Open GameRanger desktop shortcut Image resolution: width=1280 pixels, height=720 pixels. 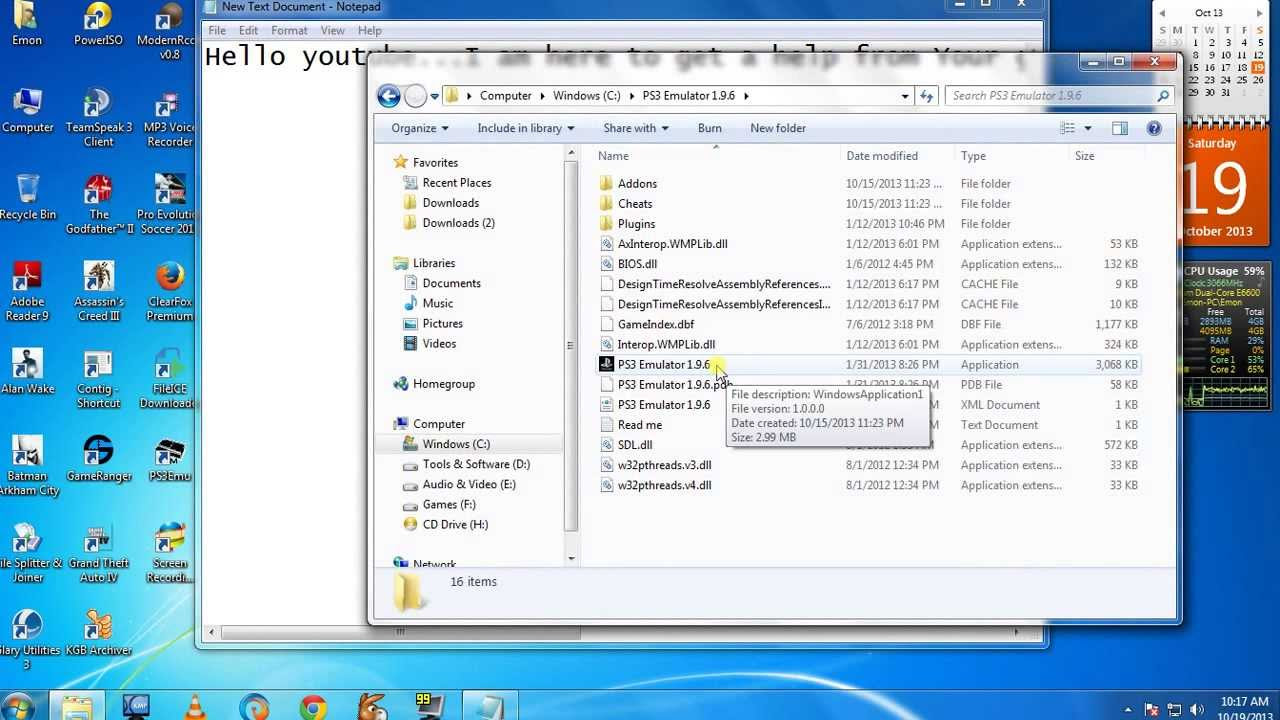coord(98,459)
